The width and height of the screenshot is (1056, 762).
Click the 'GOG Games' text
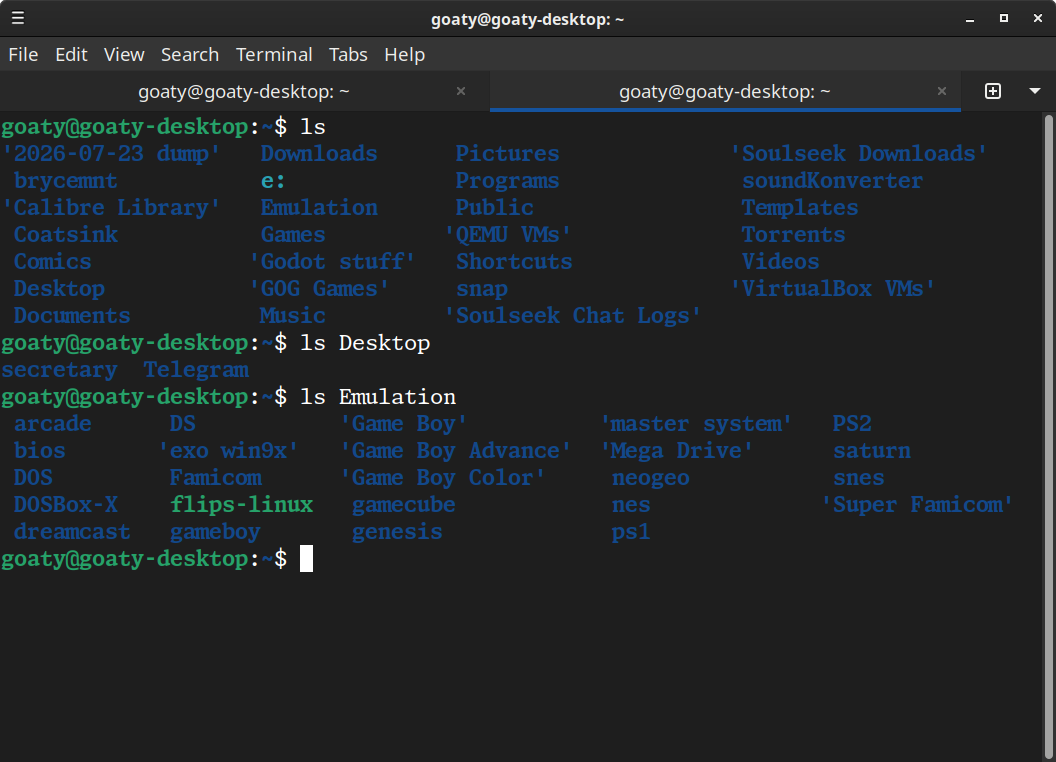pyautogui.click(x=319, y=288)
